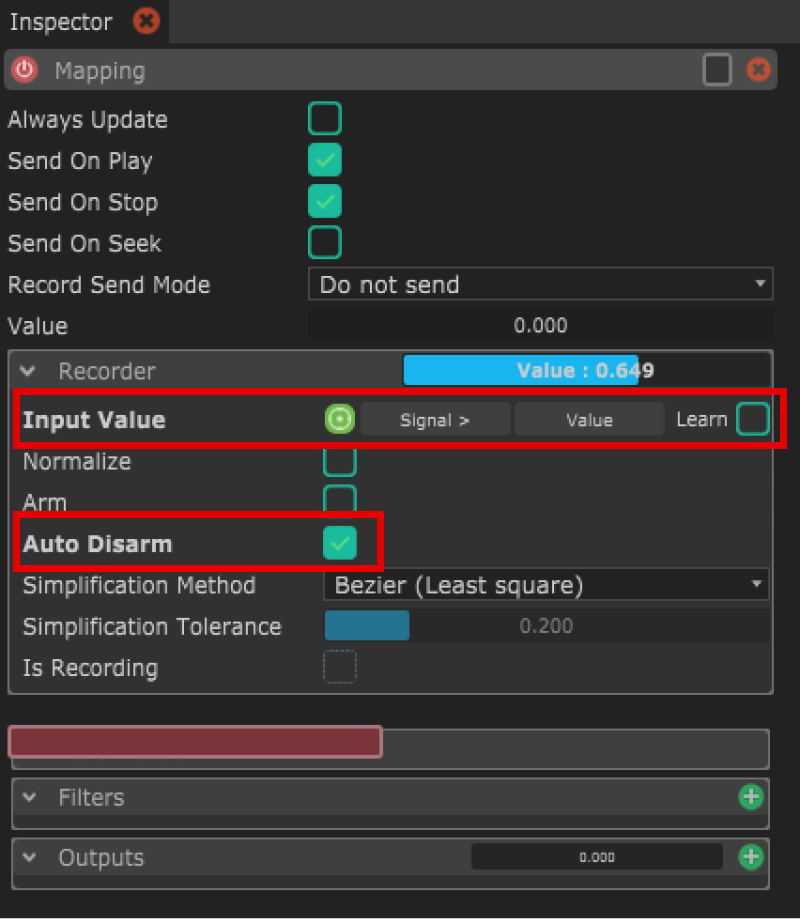Toggle the empty checkbox in Mapping header
Image resolution: width=800 pixels, height=919 pixels.
tap(717, 71)
